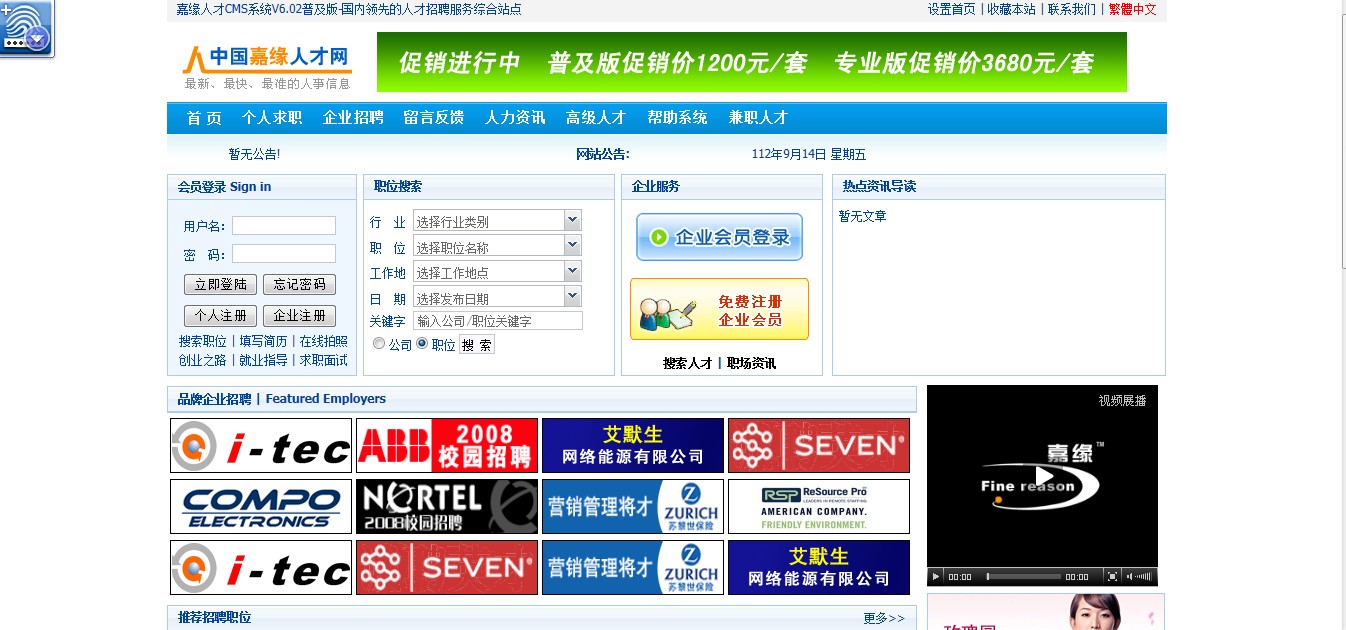Click the 暂无公告! announcement text
The height and width of the screenshot is (630, 1346).
tap(254, 154)
